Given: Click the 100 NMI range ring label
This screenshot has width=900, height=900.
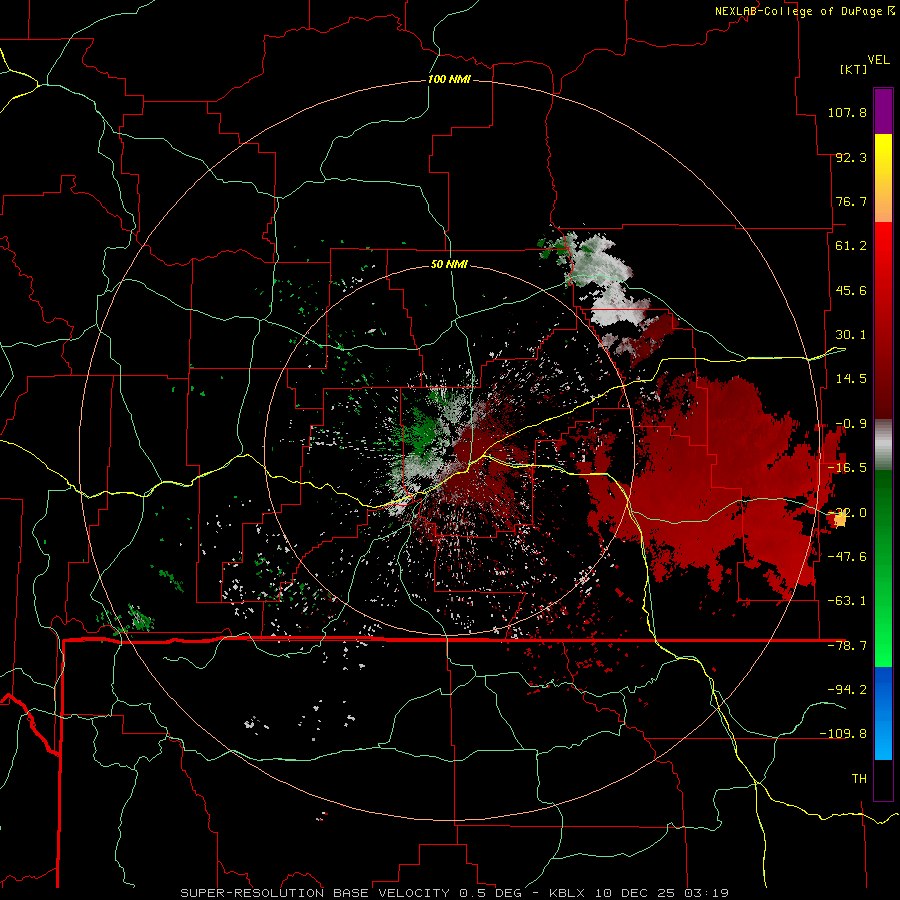Looking at the screenshot, I should [x=449, y=79].
